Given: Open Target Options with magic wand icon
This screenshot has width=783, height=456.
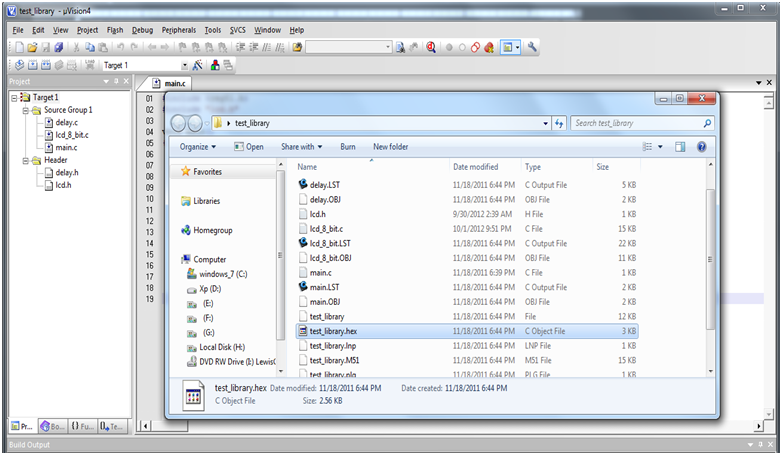Looking at the screenshot, I should (198, 65).
